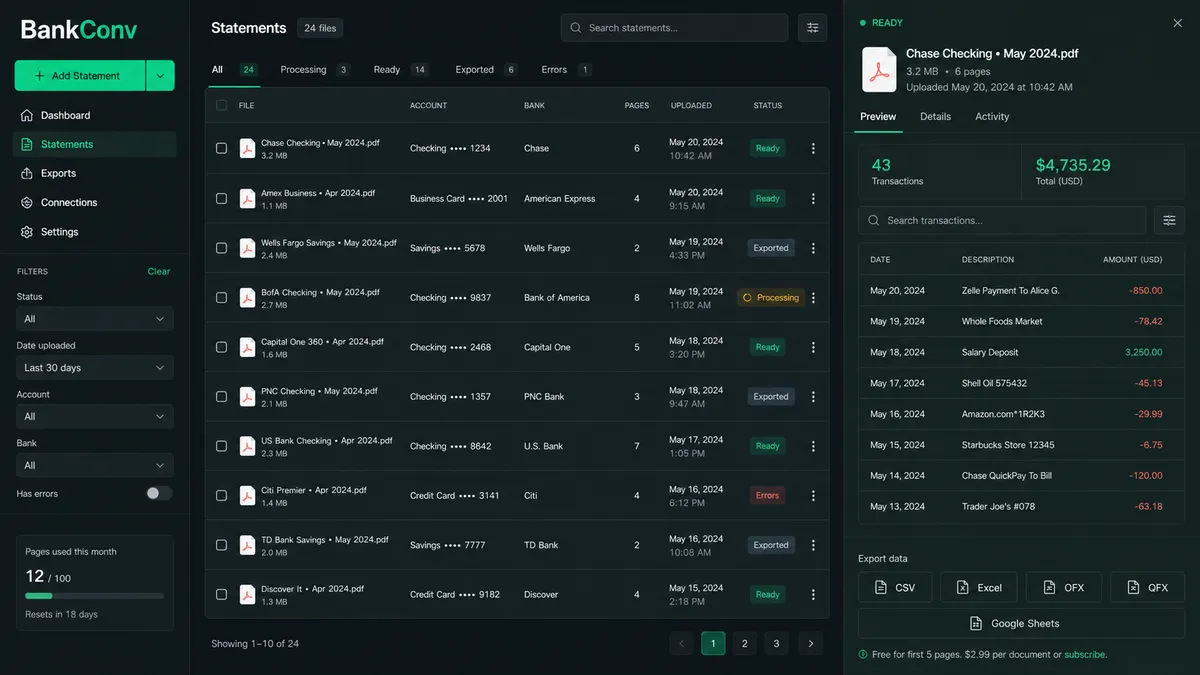1200x675 pixels.
Task: Open Settings in sidebar
Action: click(x=95, y=231)
